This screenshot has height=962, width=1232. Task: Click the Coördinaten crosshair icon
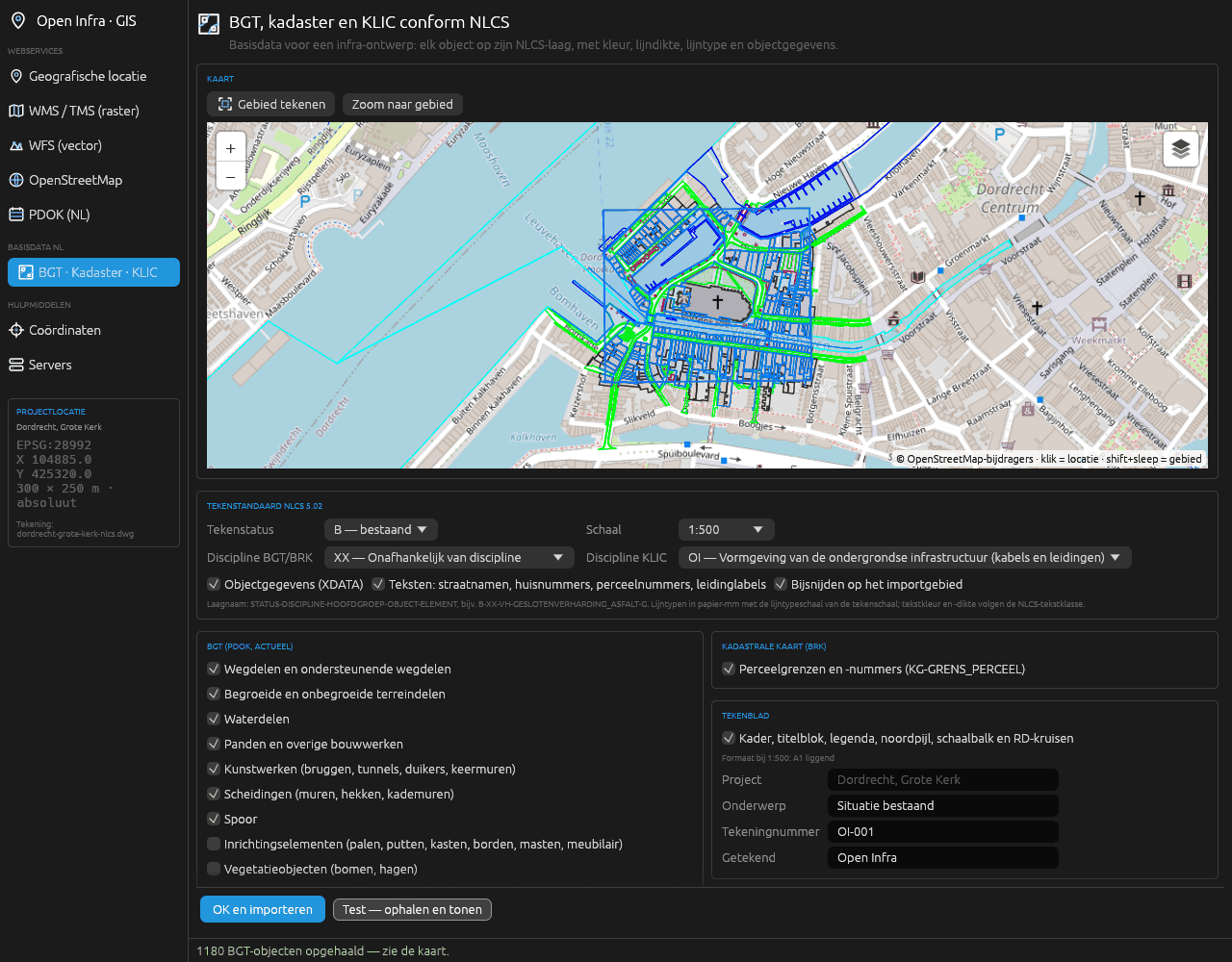[x=16, y=330]
